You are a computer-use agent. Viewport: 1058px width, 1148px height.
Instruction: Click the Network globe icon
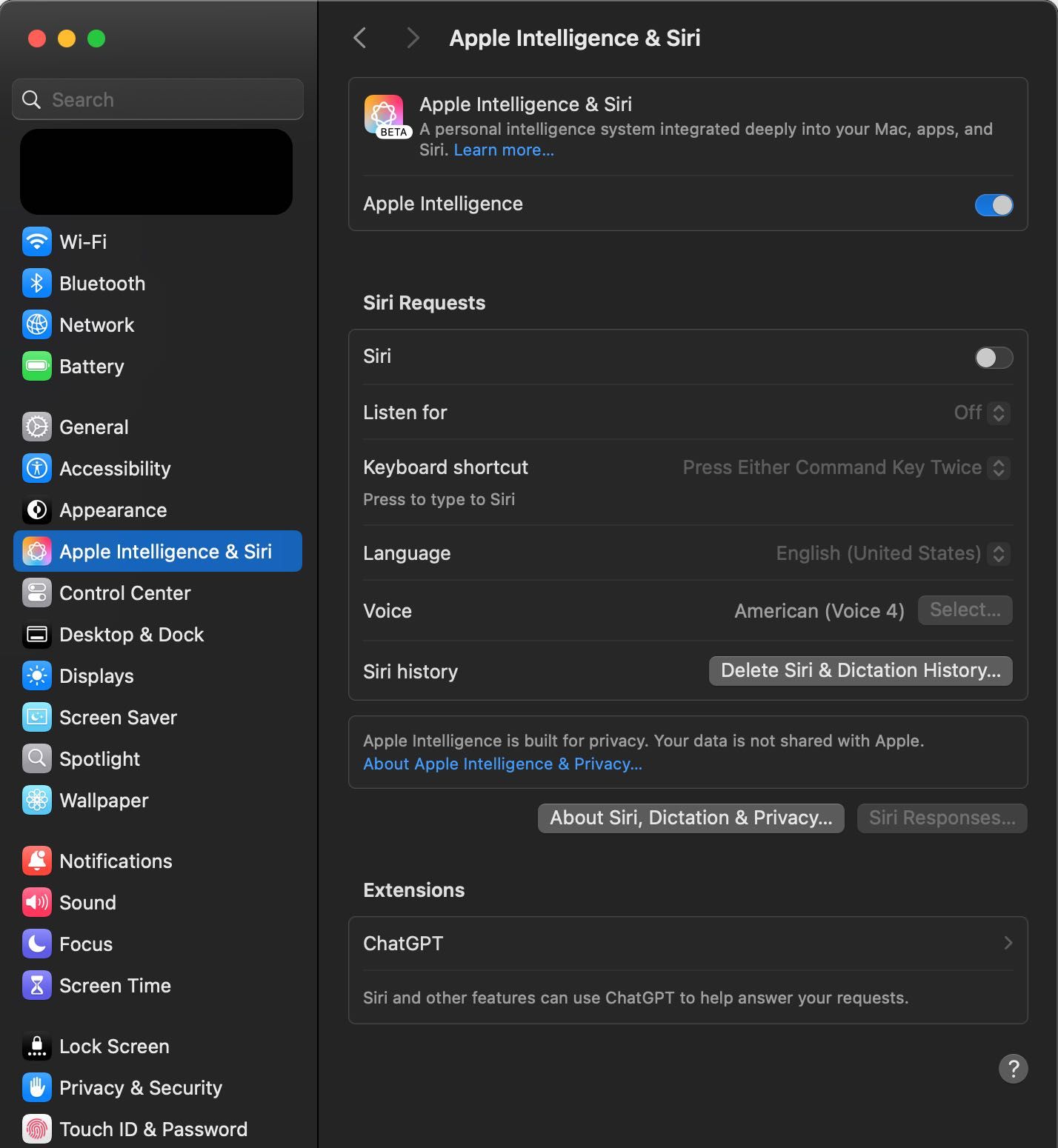[37, 324]
